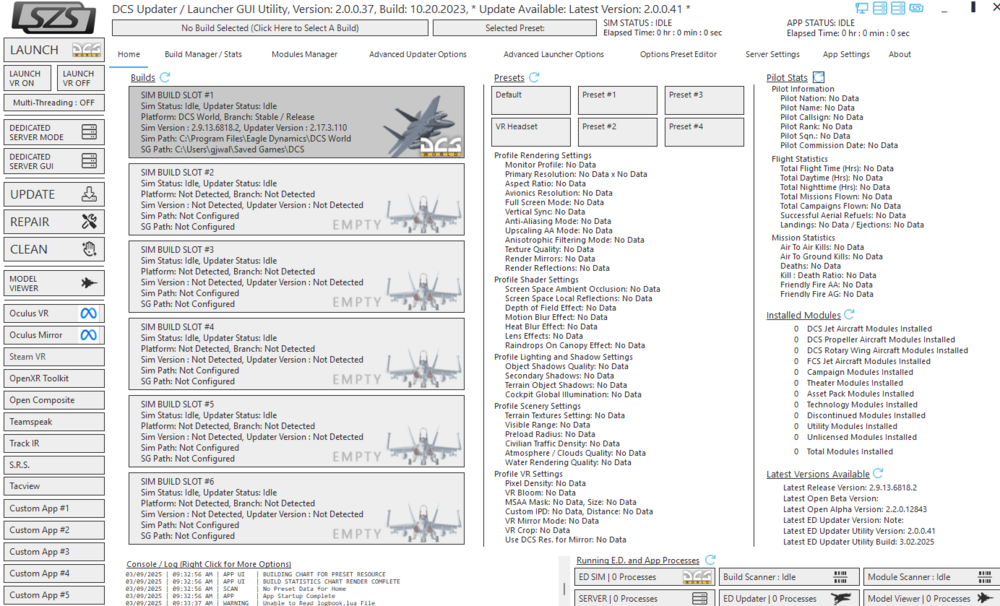
Task: Choose Preset #2
Action: 617,132
